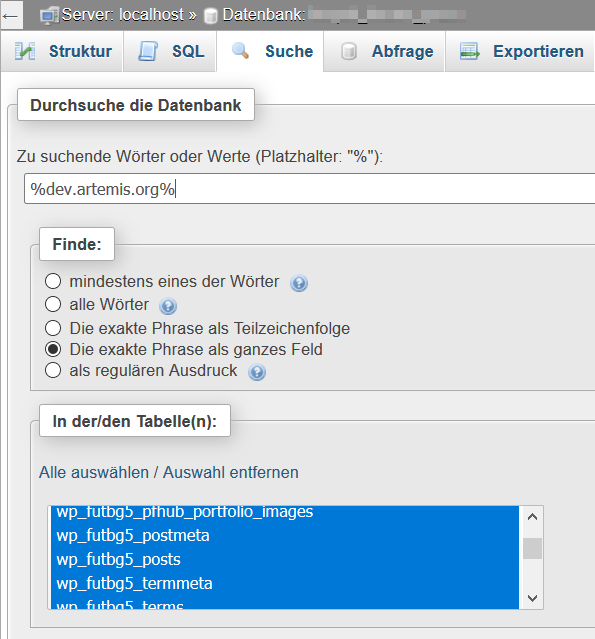This screenshot has width=595, height=639.
Task: Click the Abfrage tab's database icon
Action: pyautogui.click(x=348, y=51)
